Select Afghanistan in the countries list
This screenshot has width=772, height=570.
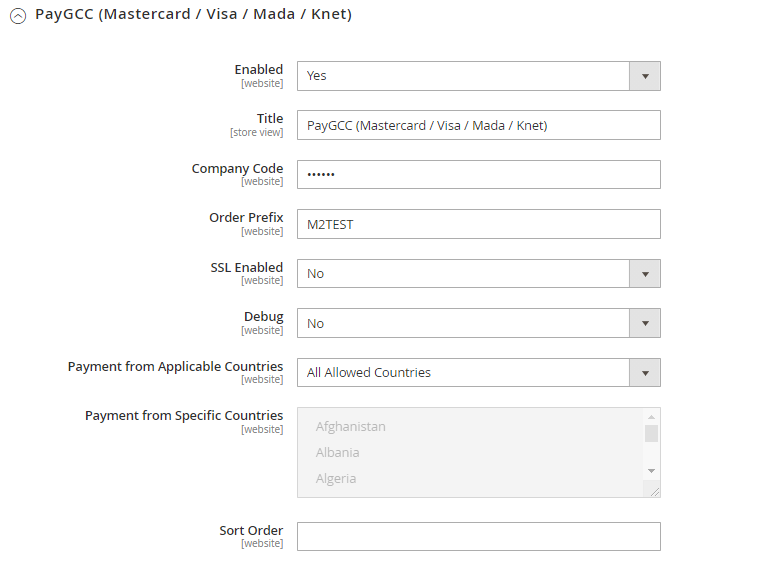tap(351, 427)
